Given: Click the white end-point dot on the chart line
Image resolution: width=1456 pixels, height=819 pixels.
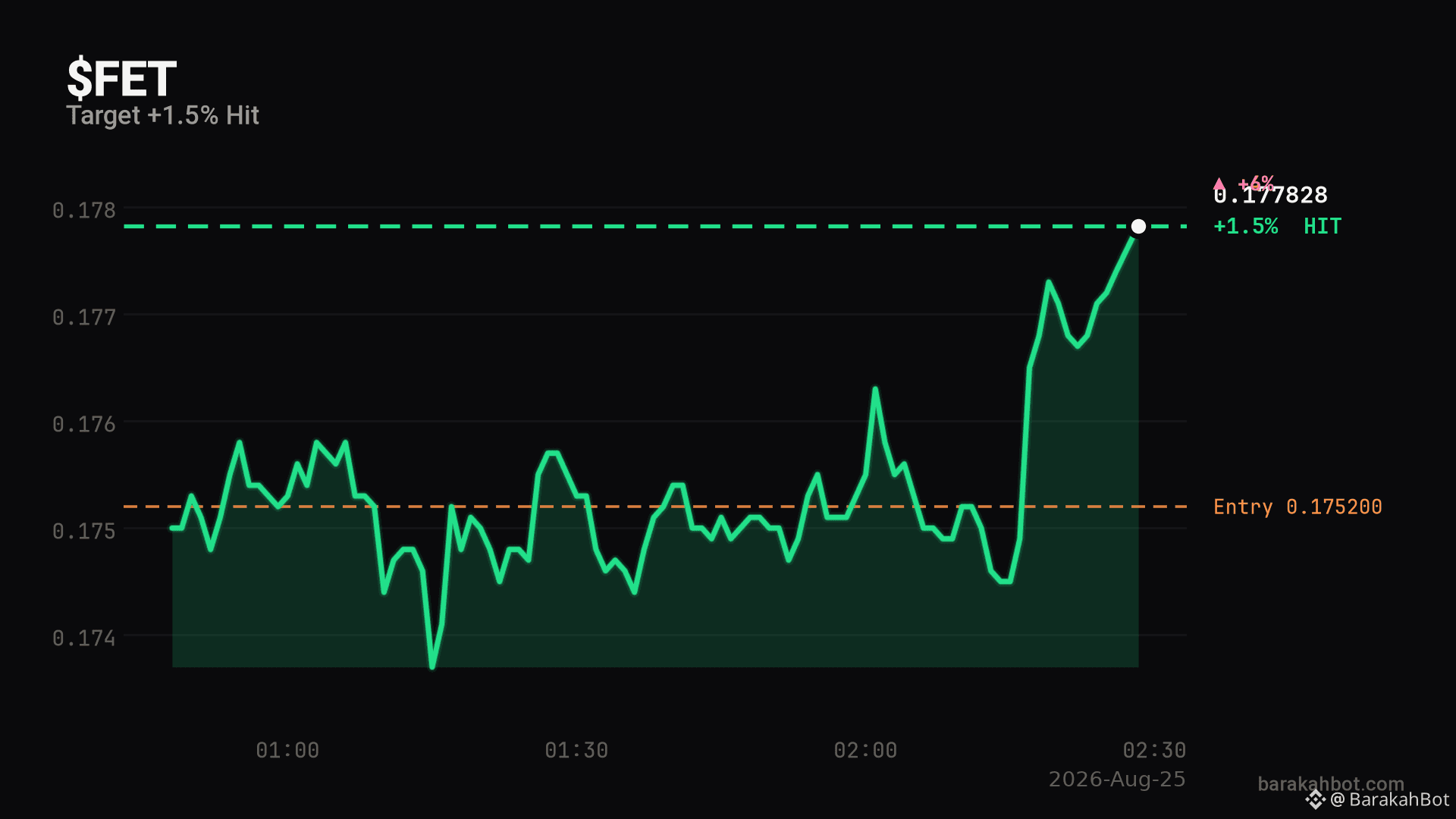Looking at the screenshot, I should click(x=1138, y=227).
